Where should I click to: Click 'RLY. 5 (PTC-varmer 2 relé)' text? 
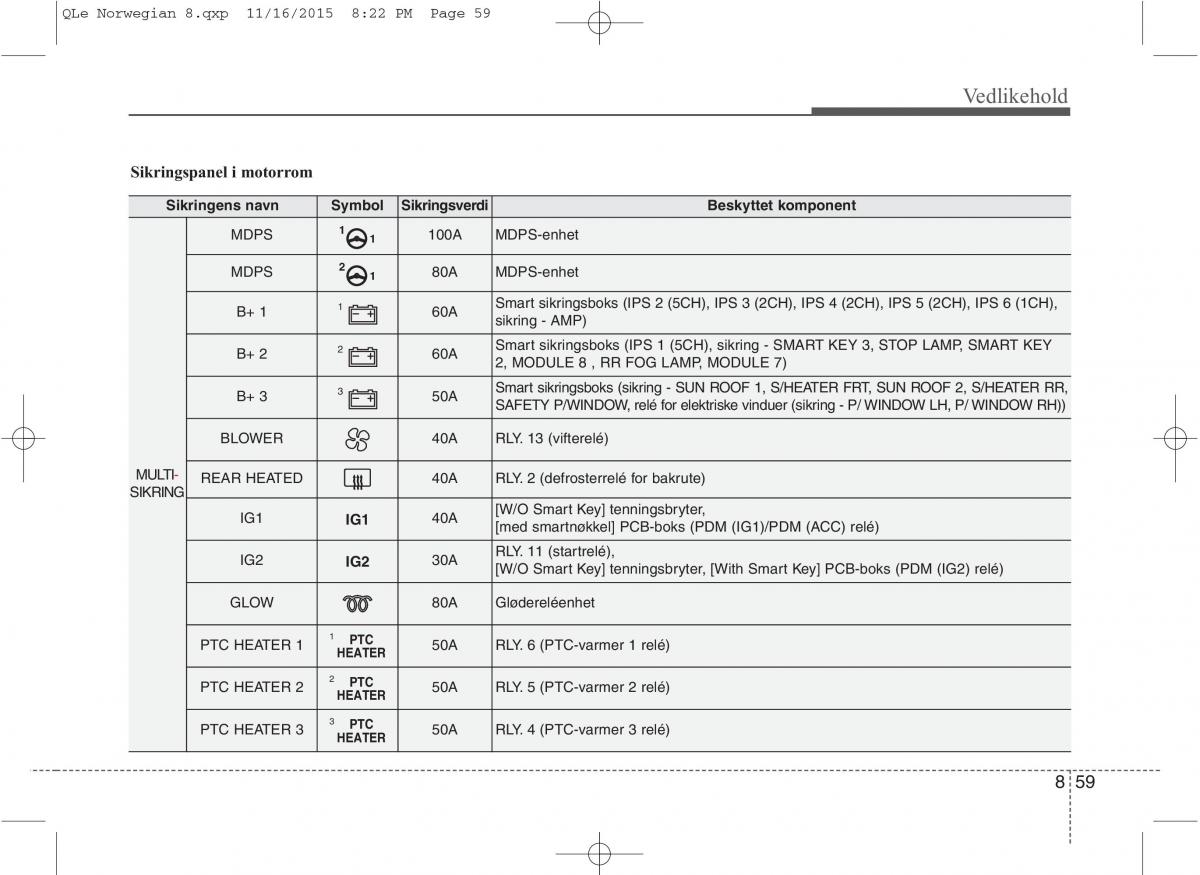tap(583, 687)
